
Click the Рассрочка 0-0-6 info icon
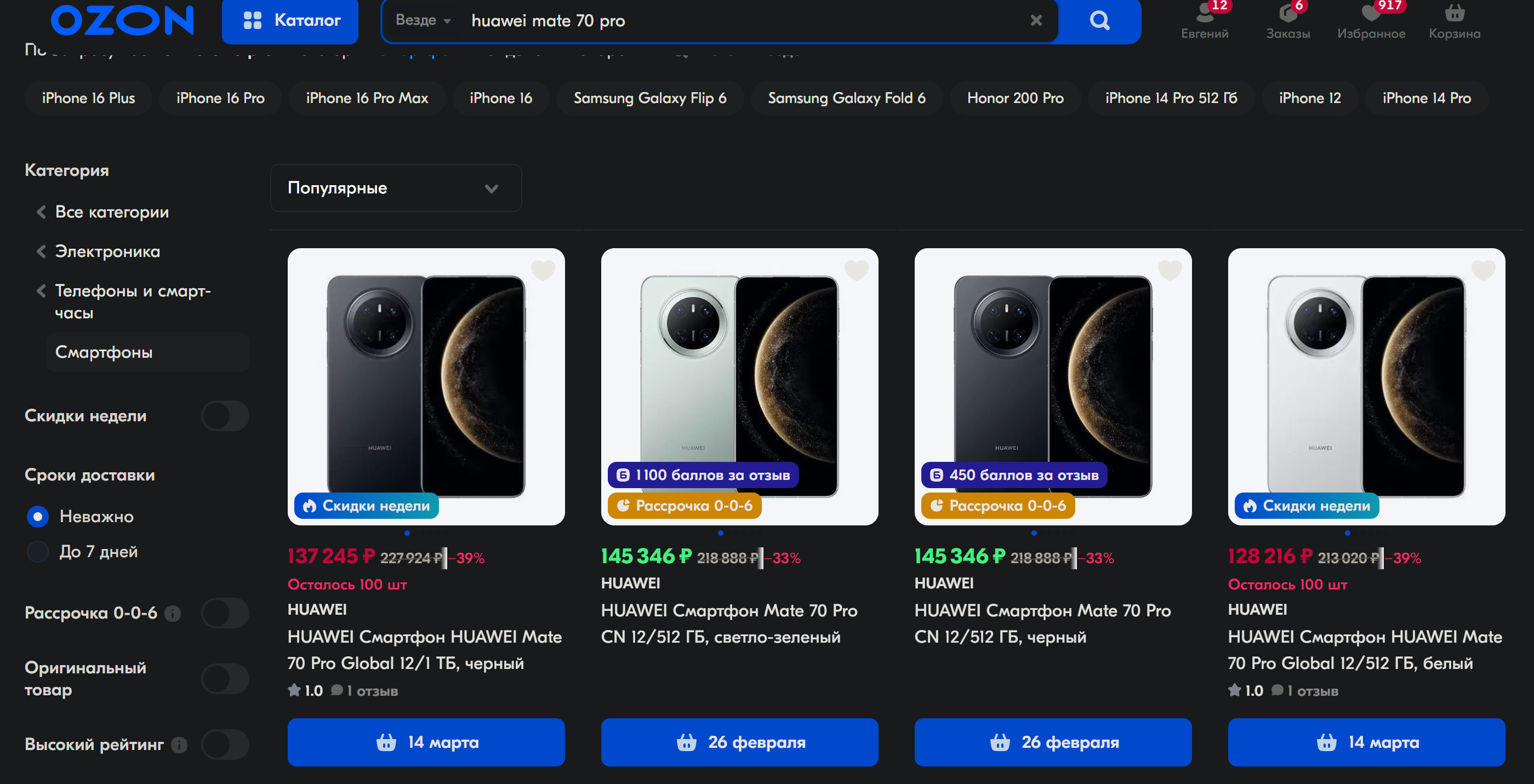point(173,613)
